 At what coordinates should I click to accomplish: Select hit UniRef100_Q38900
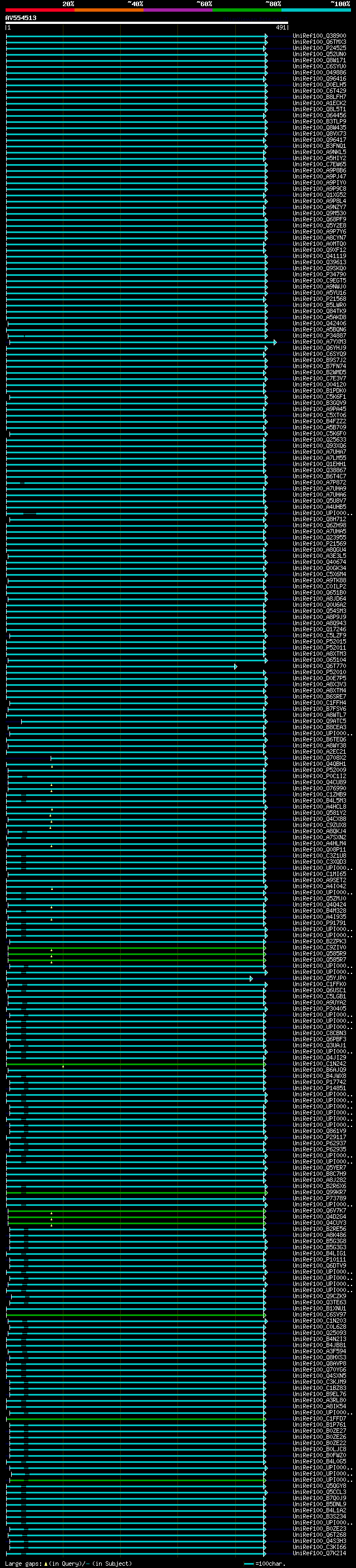click(319, 36)
